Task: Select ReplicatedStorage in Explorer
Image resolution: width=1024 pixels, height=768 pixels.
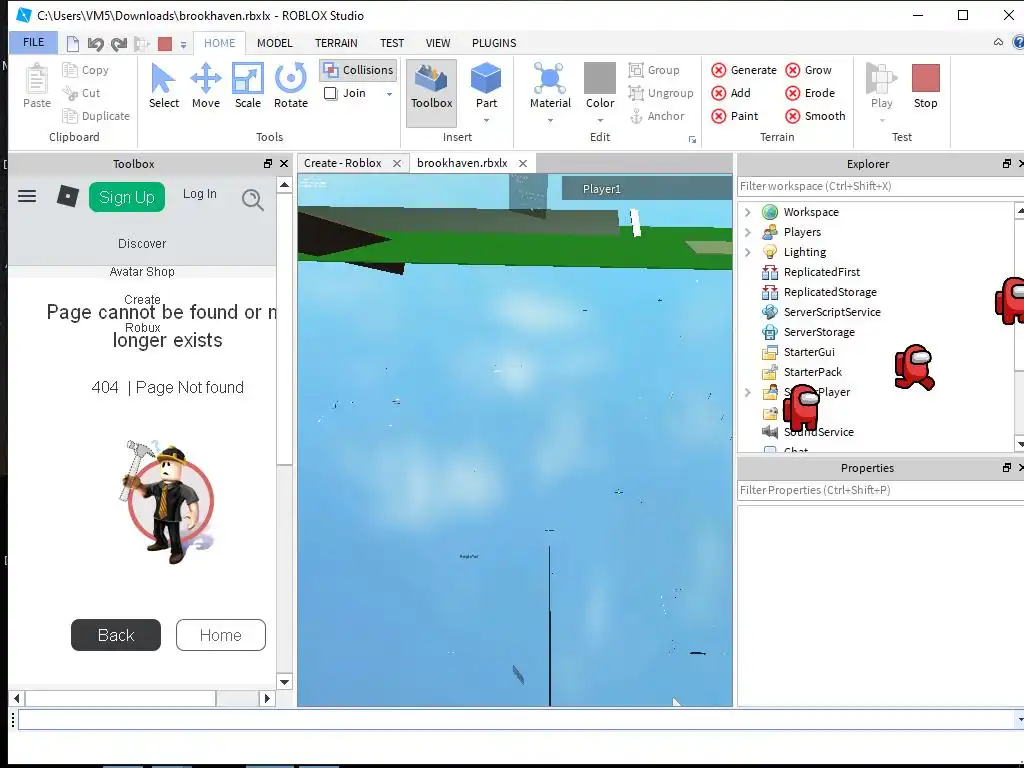Action: coord(829,292)
